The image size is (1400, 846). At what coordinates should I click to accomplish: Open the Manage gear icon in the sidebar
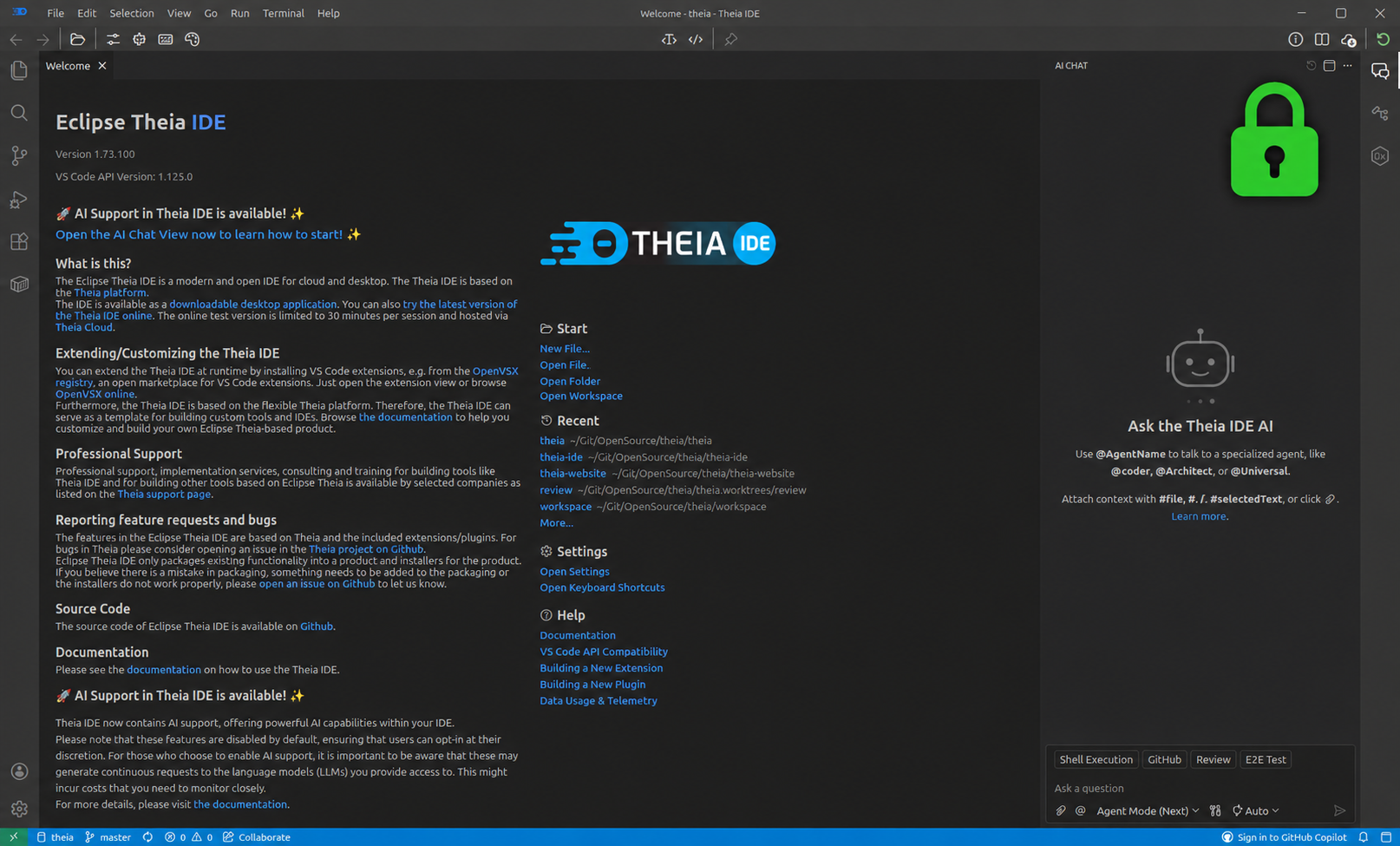point(19,809)
